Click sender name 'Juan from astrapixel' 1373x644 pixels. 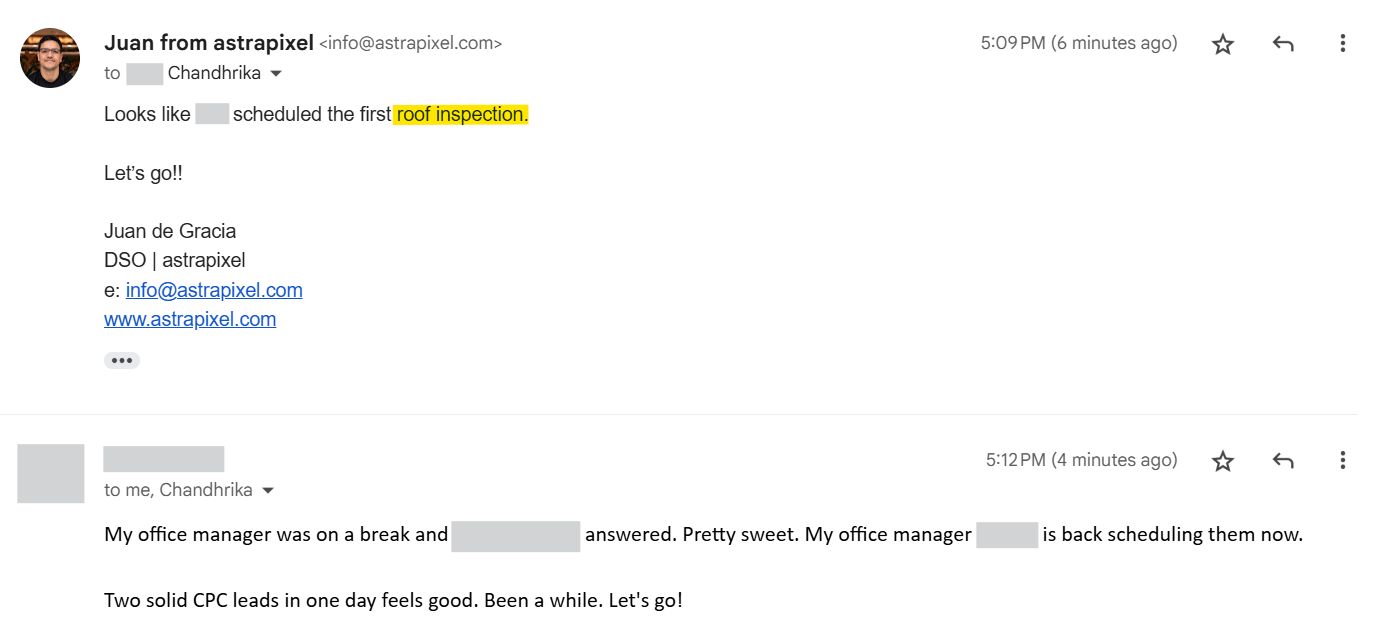(209, 43)
